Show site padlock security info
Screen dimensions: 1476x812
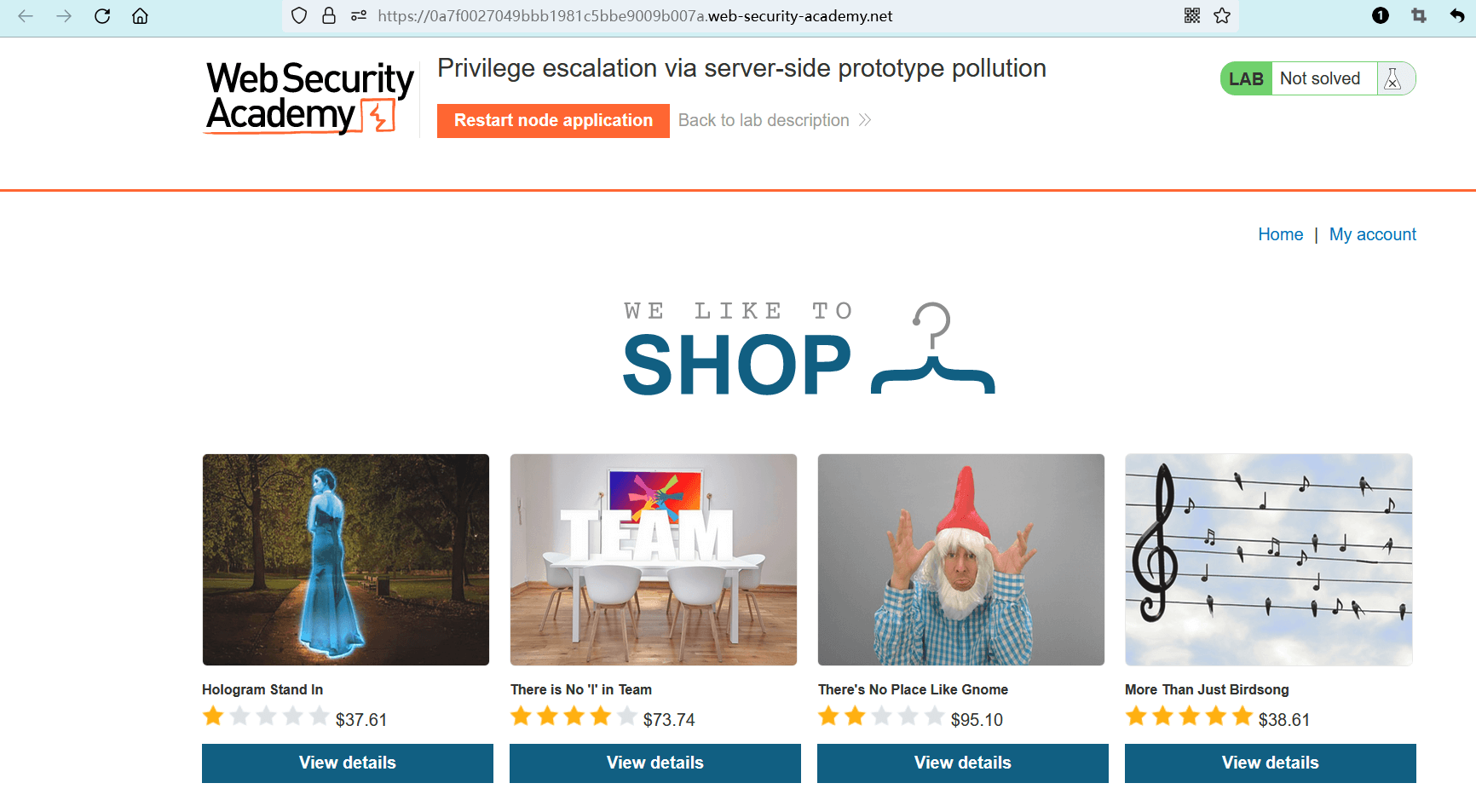point(329,16)
